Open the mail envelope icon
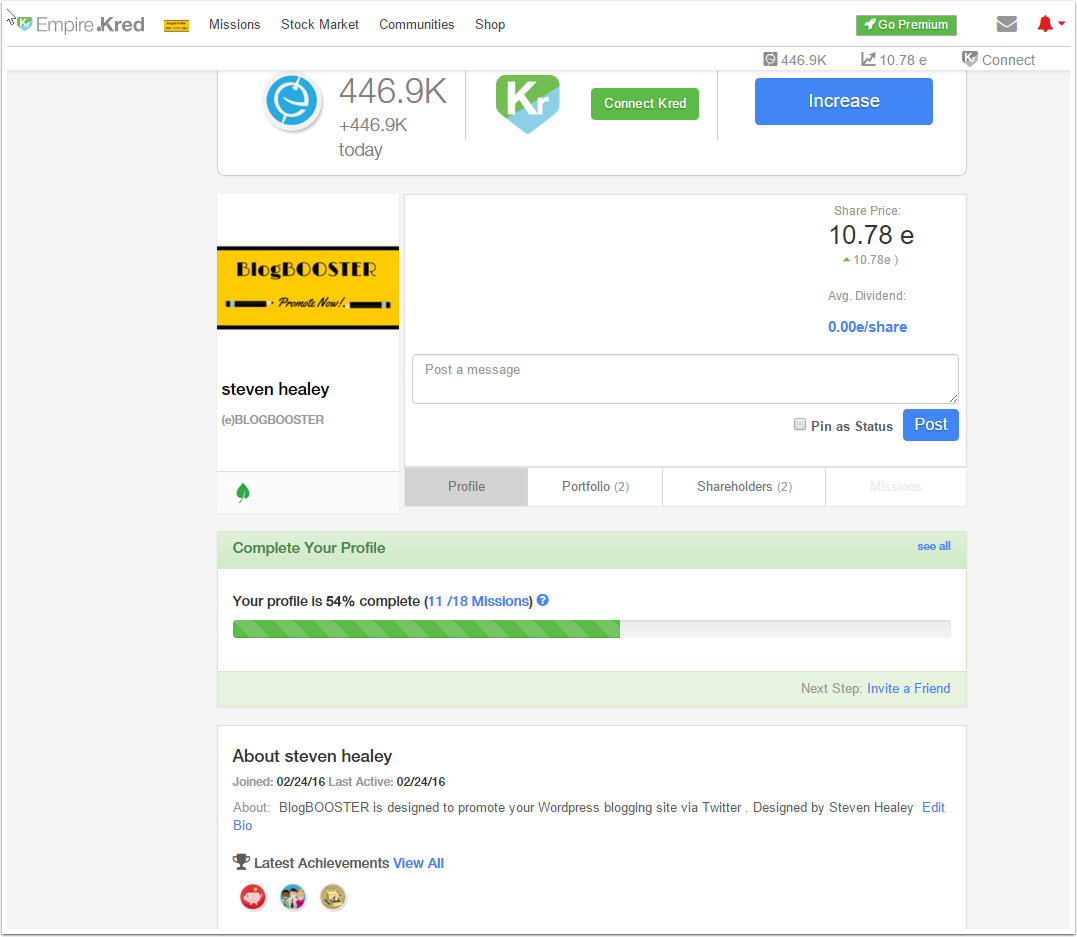 1007,24
